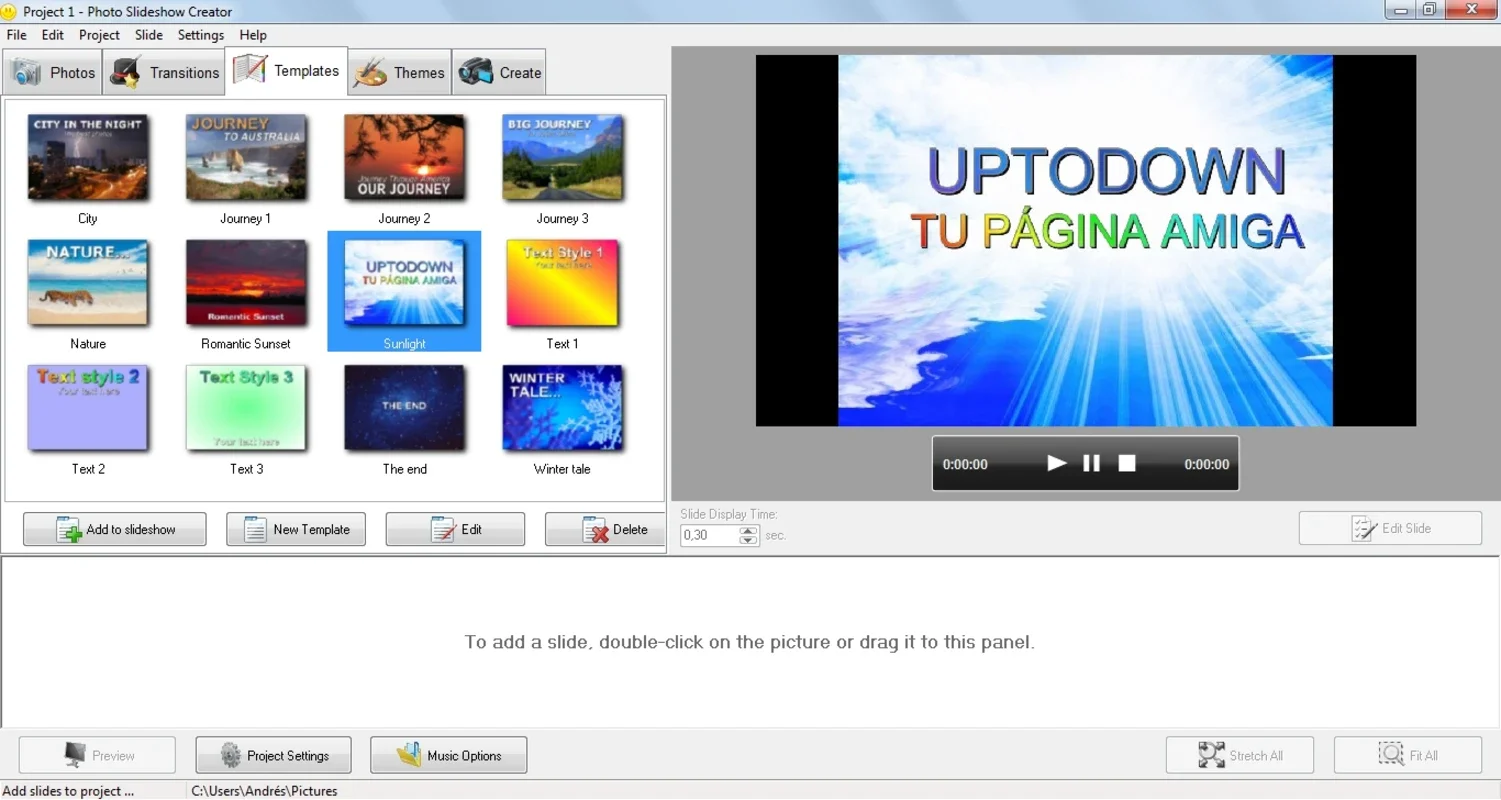Click the total time 0:00:00 on the right
This screenshot has width=1501, height=800.
(1207, 464)
